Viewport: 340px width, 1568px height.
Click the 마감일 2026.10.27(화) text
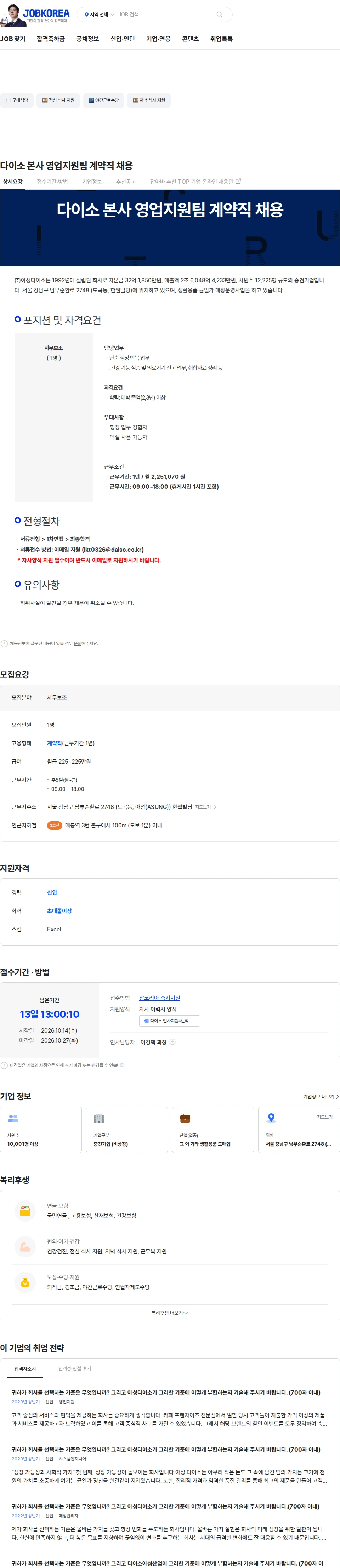(48, 1041)
